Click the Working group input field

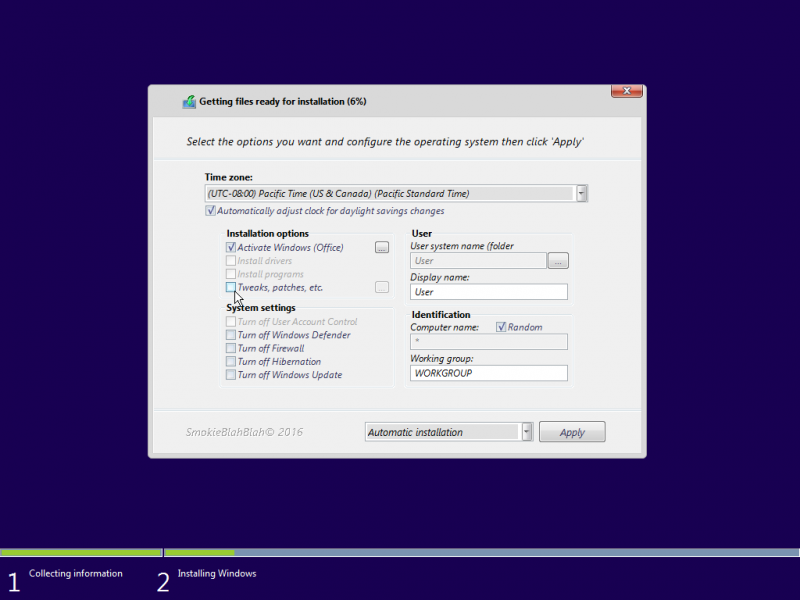pos(489,373)
